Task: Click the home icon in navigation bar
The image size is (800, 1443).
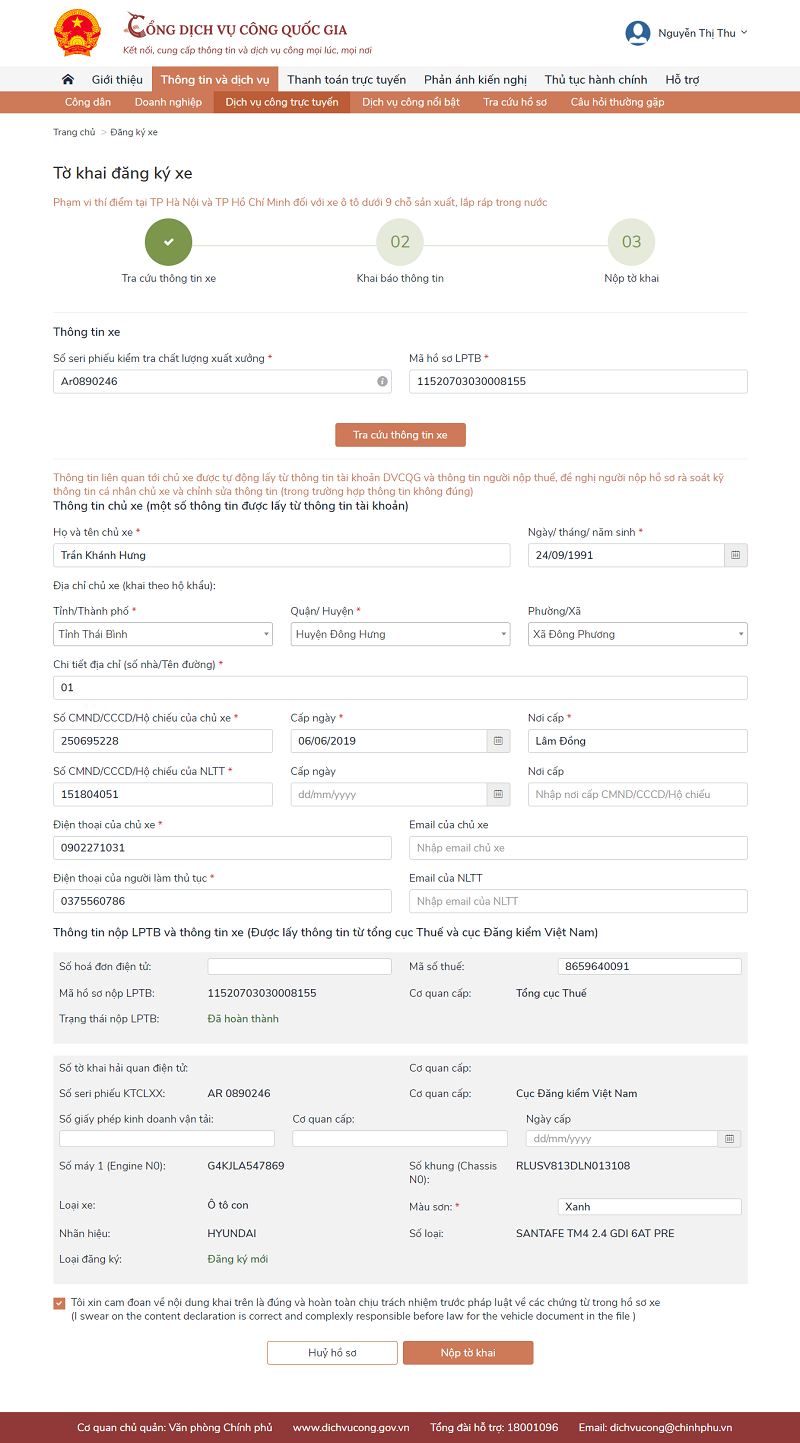Action: pyautogui.click(x=68, y=80)
